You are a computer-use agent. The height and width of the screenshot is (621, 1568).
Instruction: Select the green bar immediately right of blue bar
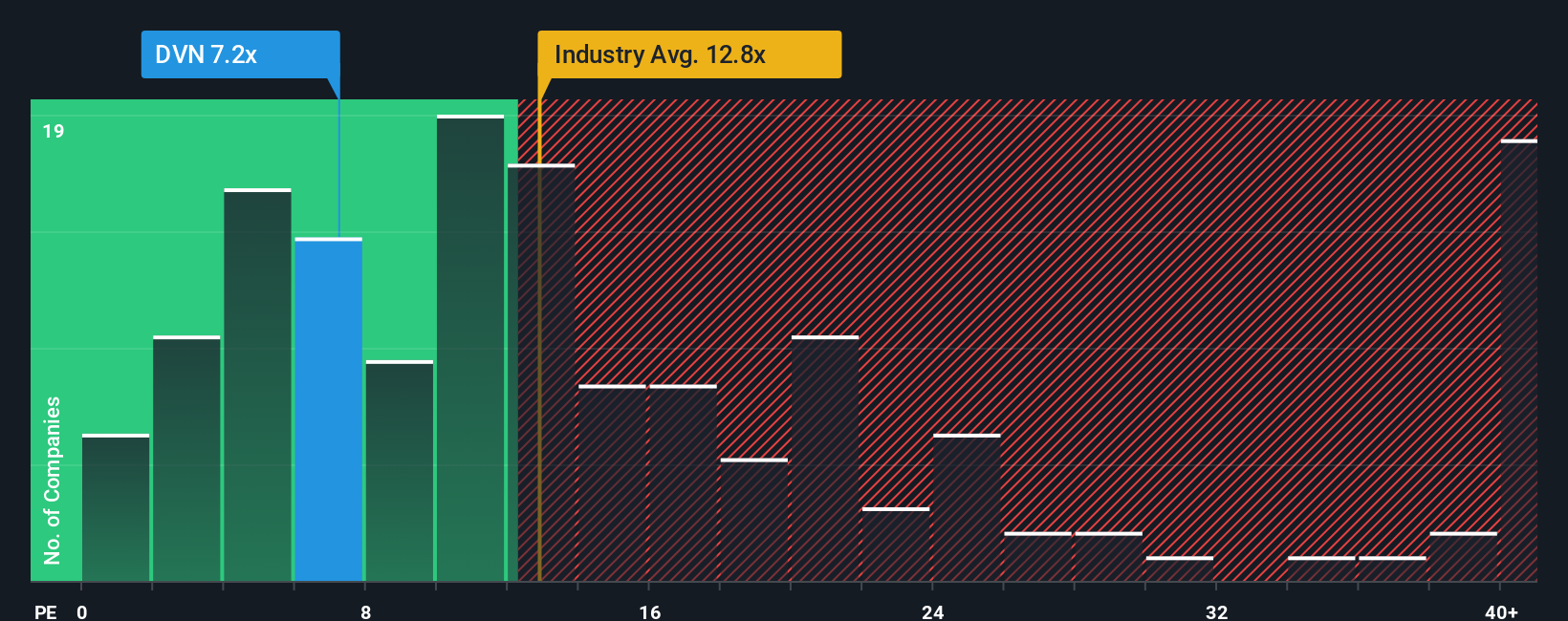400,470
